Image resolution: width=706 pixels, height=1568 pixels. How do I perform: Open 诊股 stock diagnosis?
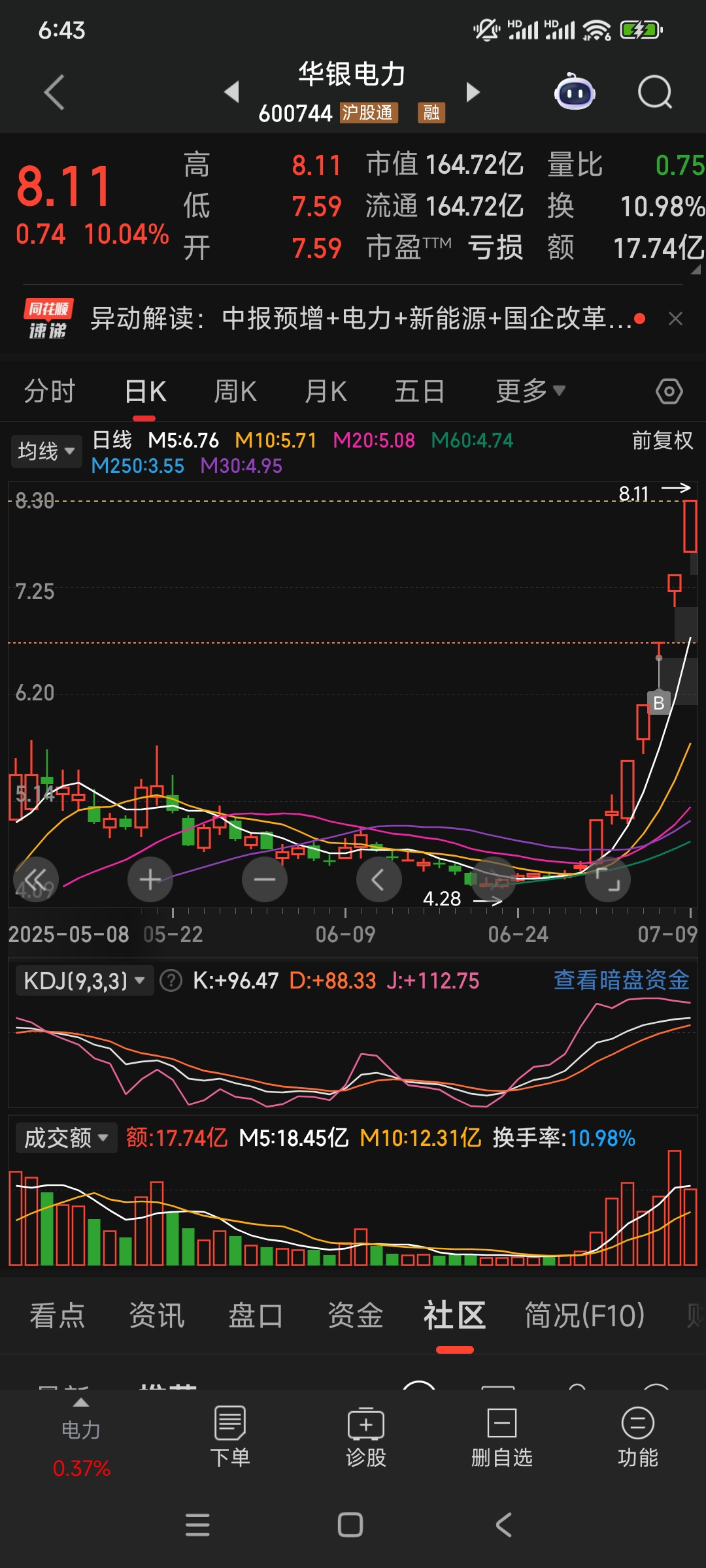[366, 1437]
